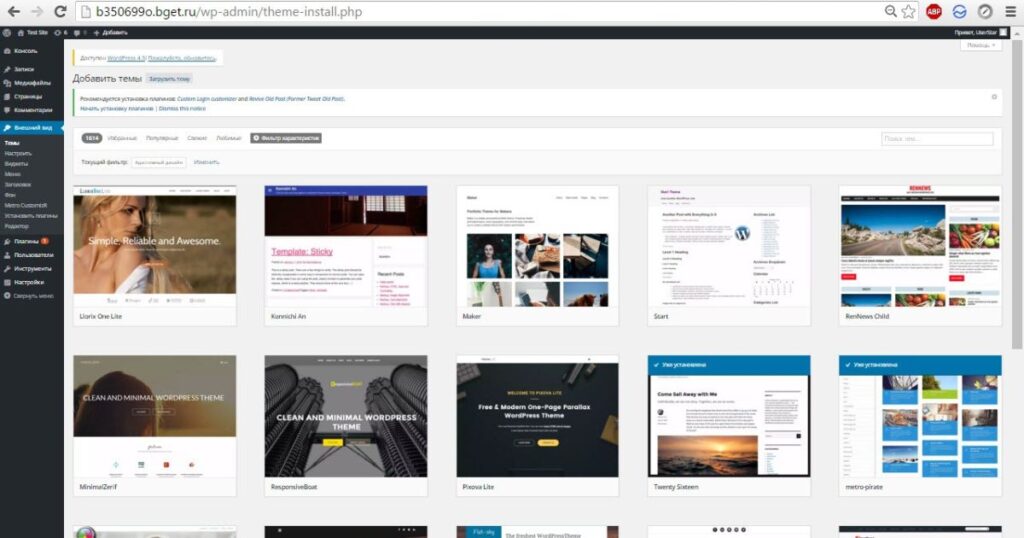1024x538 pixels.
Task: Bookmark page with the star icon
Action: point(908,11)
